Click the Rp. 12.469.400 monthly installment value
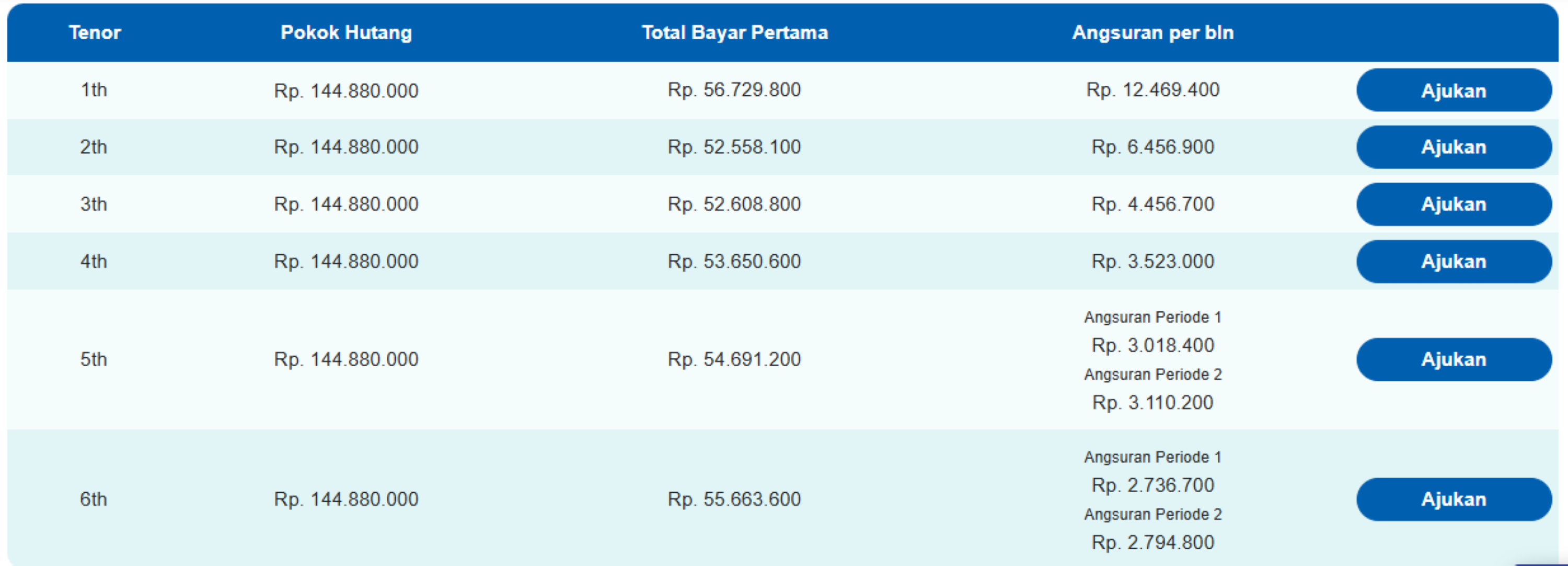The height and width of the screenshot is (566, 1568). tap(1152, 90)
